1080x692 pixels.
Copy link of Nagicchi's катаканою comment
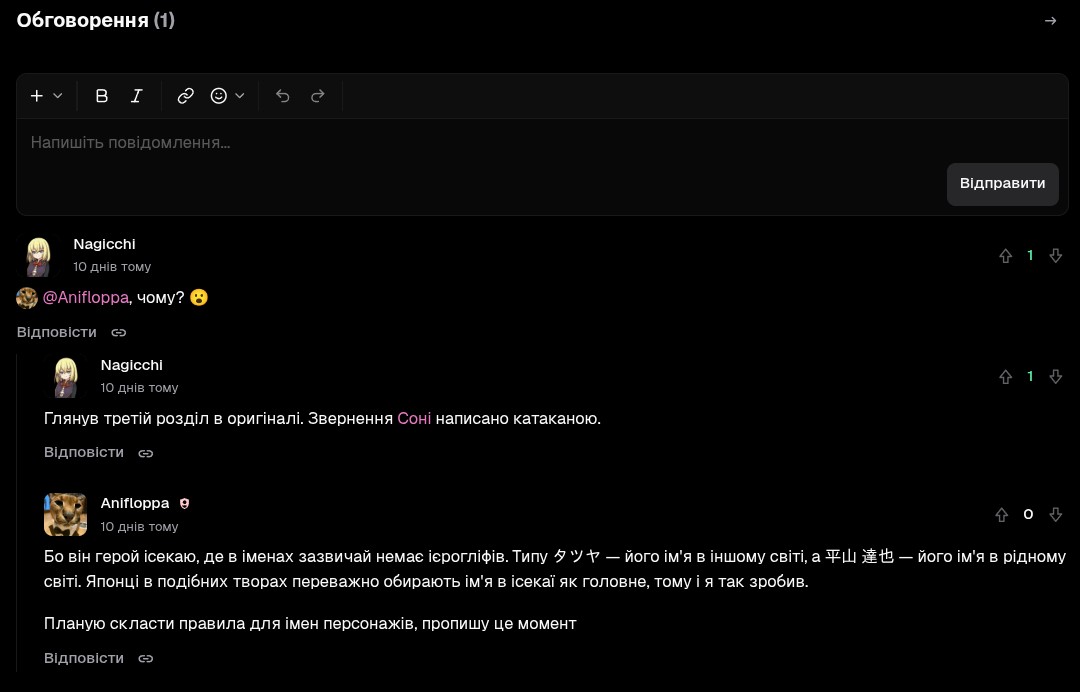[145, 453]
